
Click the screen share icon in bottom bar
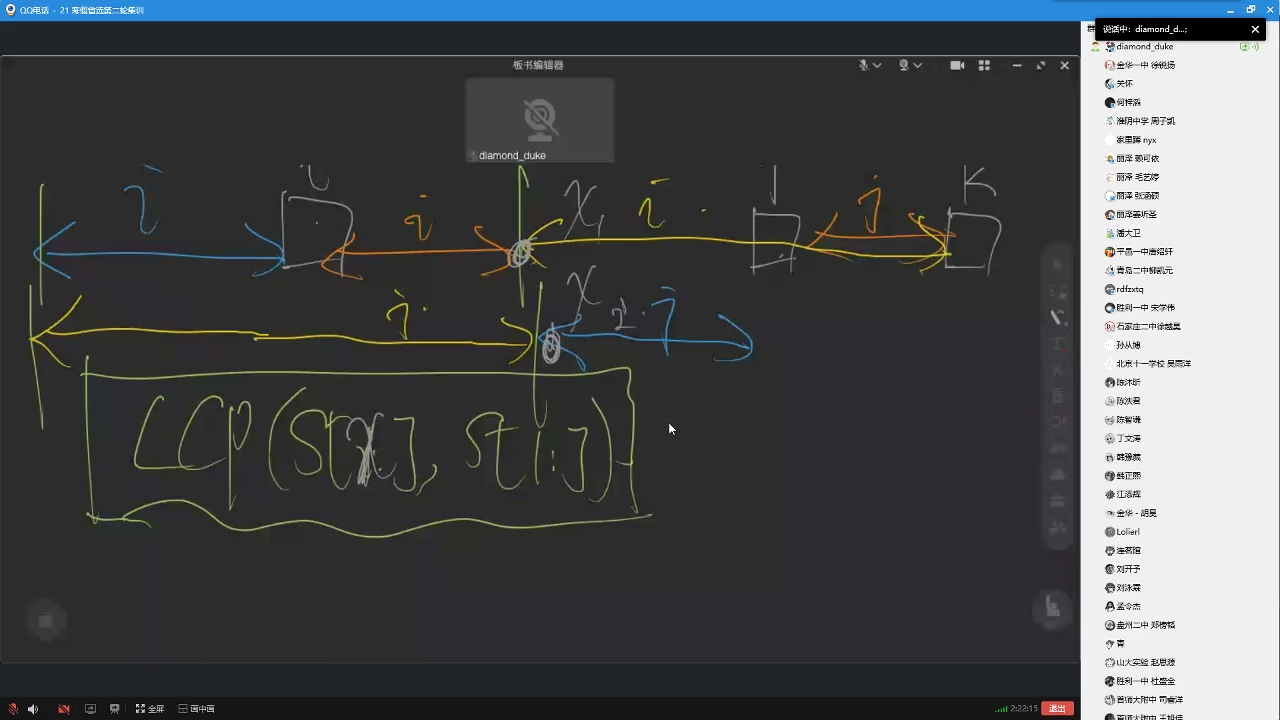[90, 709]
